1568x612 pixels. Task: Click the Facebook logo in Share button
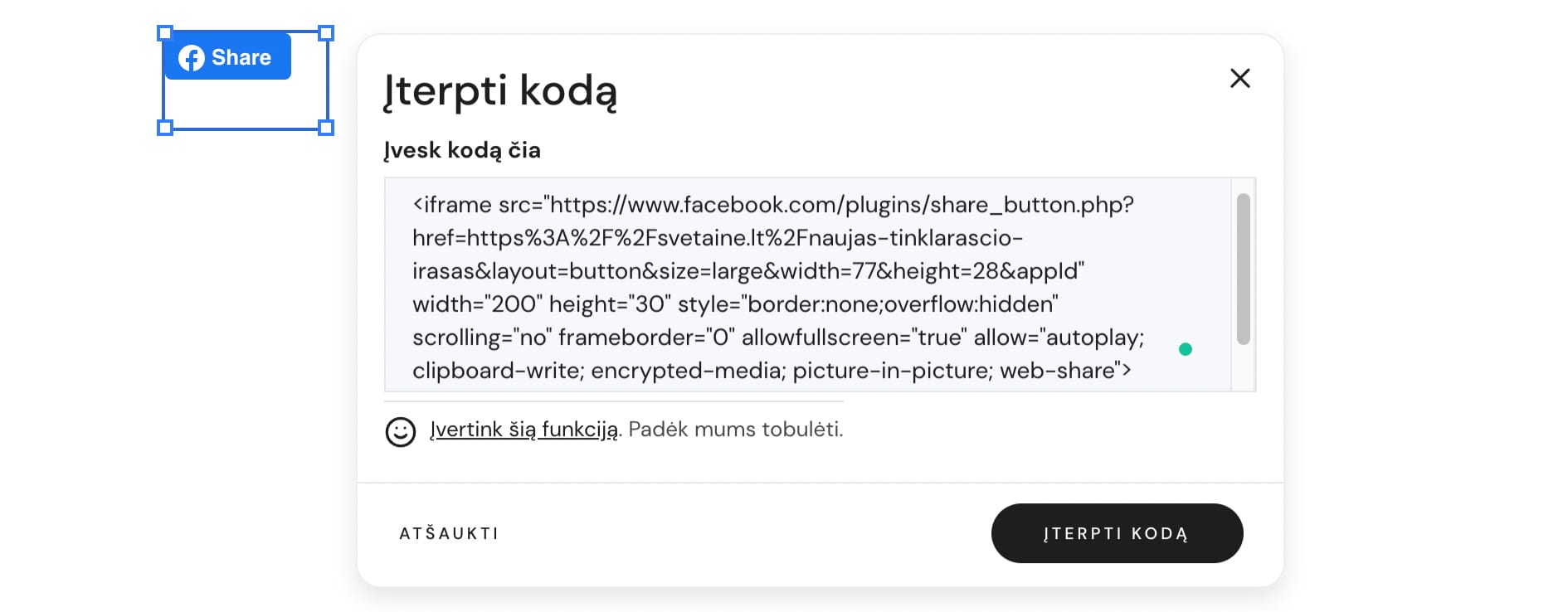pyautogui.click(x=192, y=58)
